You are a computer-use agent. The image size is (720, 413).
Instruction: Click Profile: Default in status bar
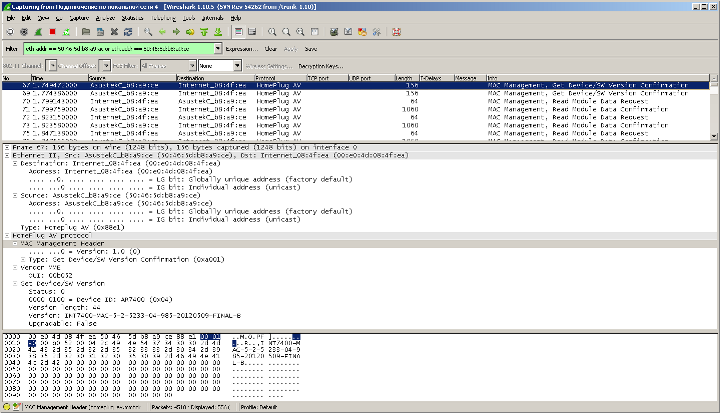pos(259,407)
